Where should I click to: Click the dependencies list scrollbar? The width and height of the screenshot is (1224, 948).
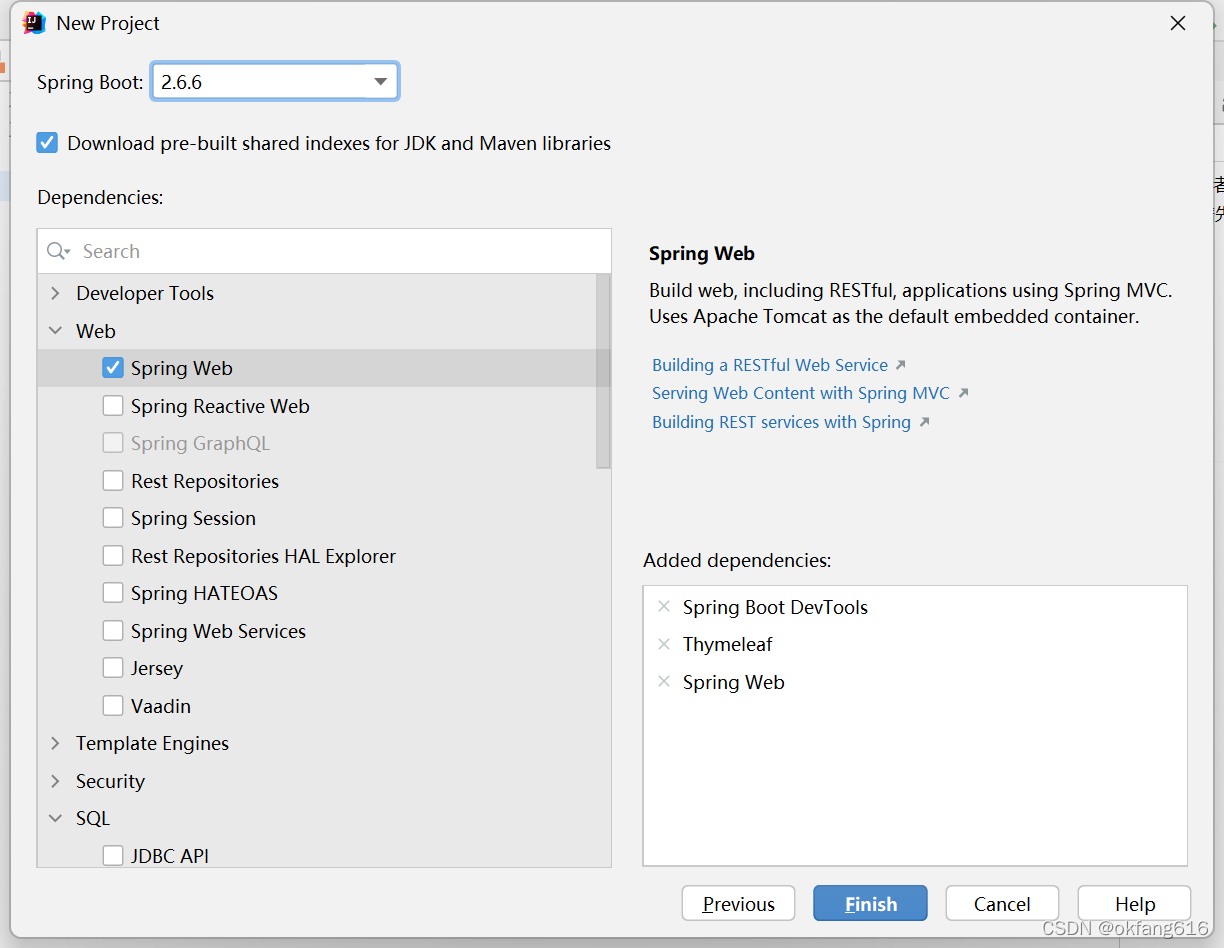click(x=603, y=371)
